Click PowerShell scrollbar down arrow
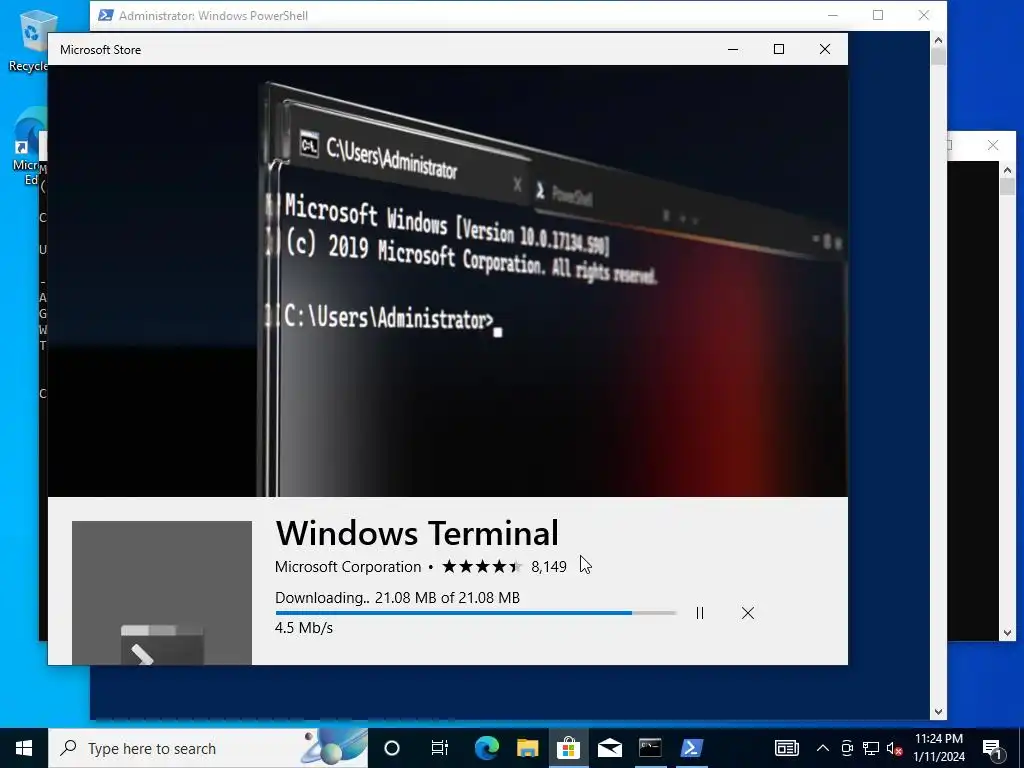This screenshot has width=1024, height=768. click(x=938, y=712)
